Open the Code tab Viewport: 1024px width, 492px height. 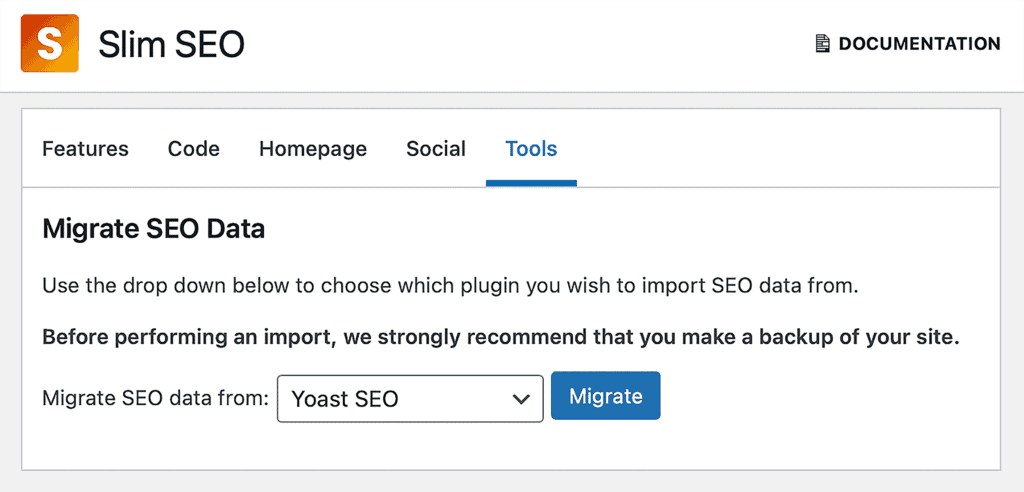click(193, 149)
